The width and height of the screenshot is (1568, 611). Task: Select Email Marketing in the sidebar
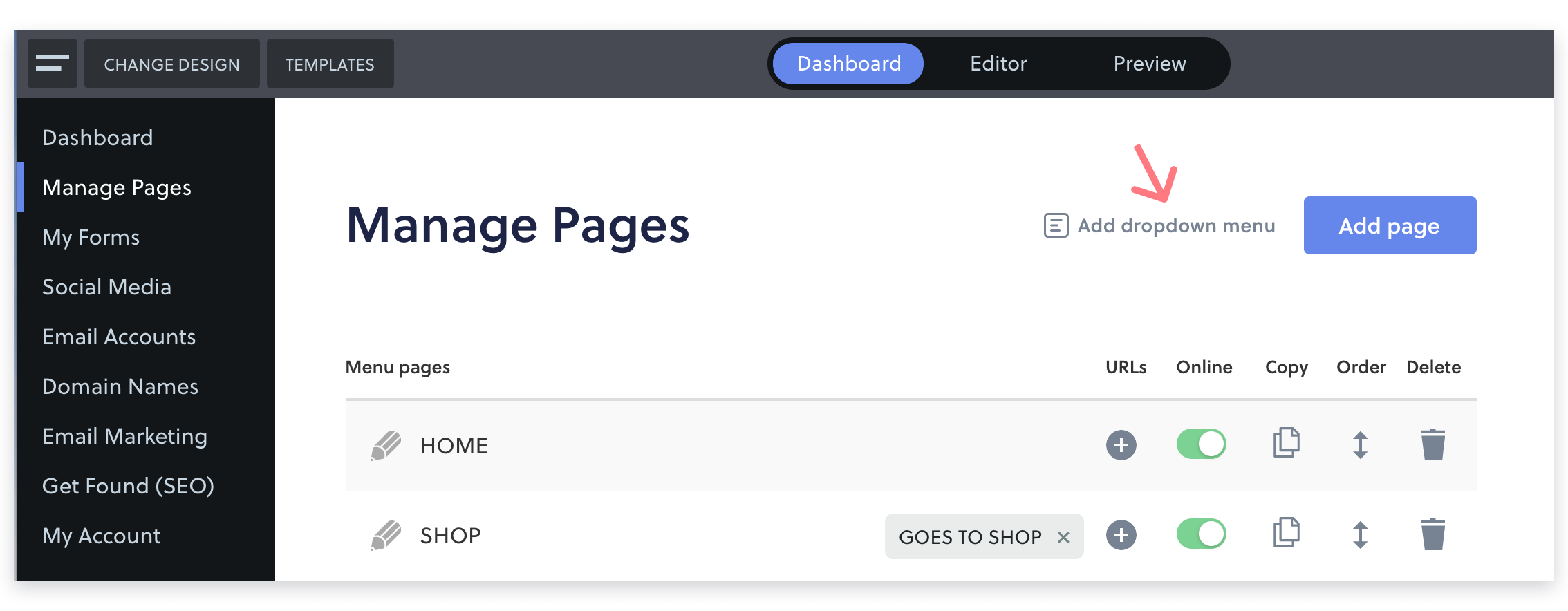pyautogui.click(x=124, y=436)
